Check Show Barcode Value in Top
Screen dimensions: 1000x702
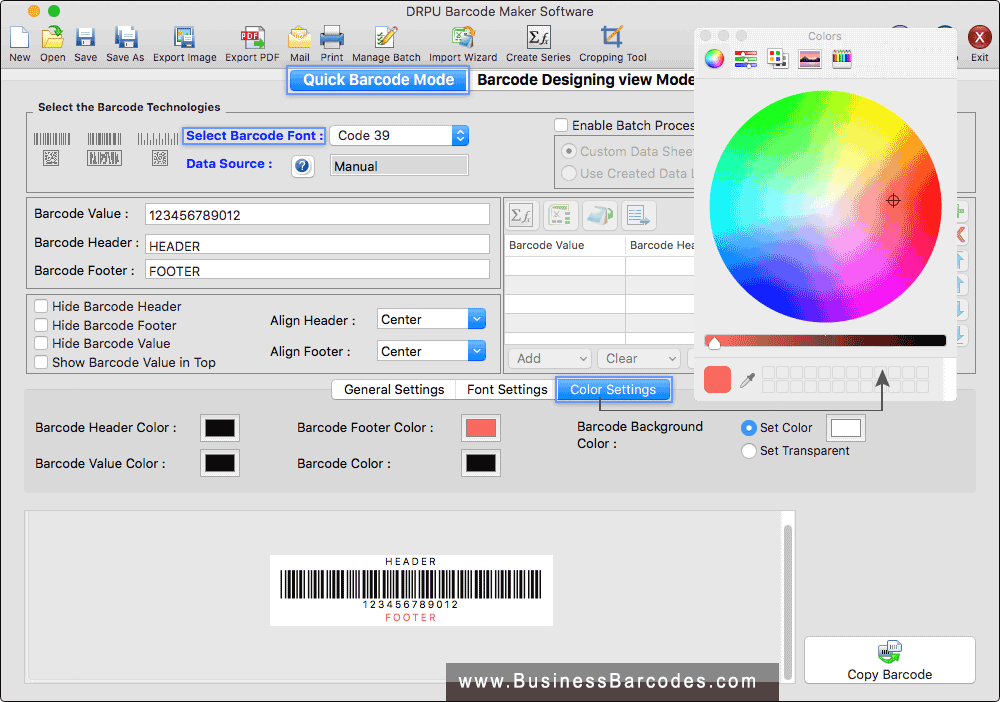[x=41, y=363]
